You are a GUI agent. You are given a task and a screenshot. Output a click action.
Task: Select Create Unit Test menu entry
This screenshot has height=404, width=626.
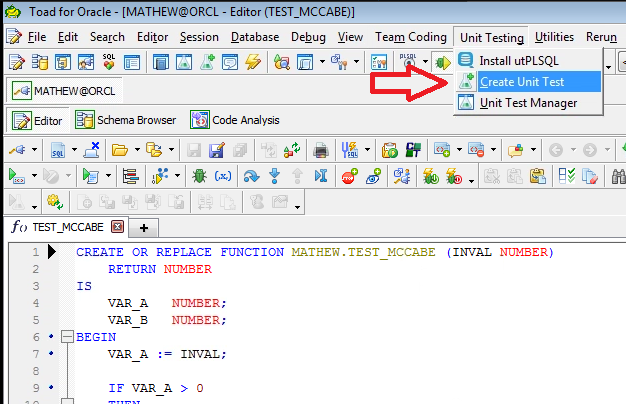pos(528,82)
